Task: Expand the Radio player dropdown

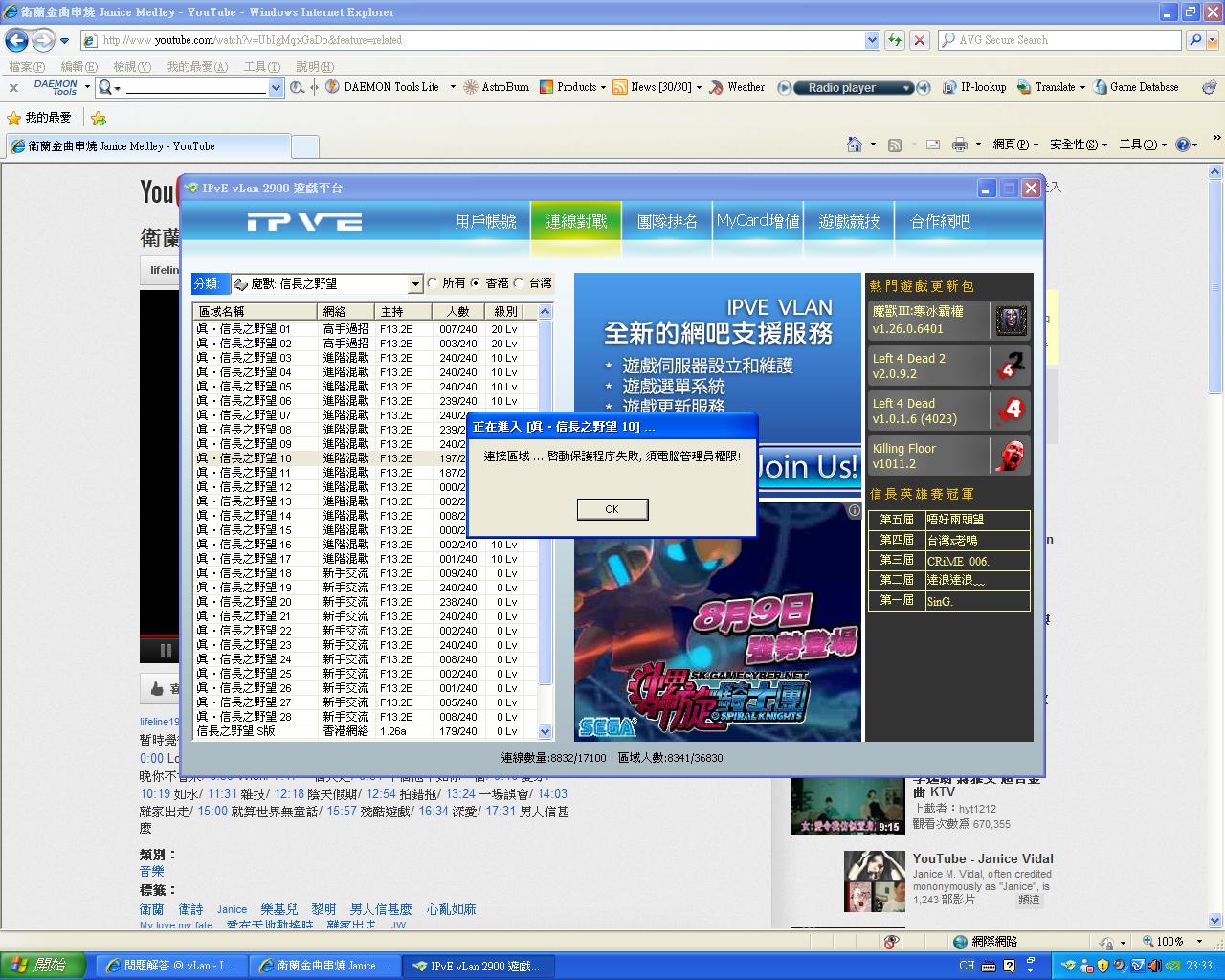Action: 906,88
